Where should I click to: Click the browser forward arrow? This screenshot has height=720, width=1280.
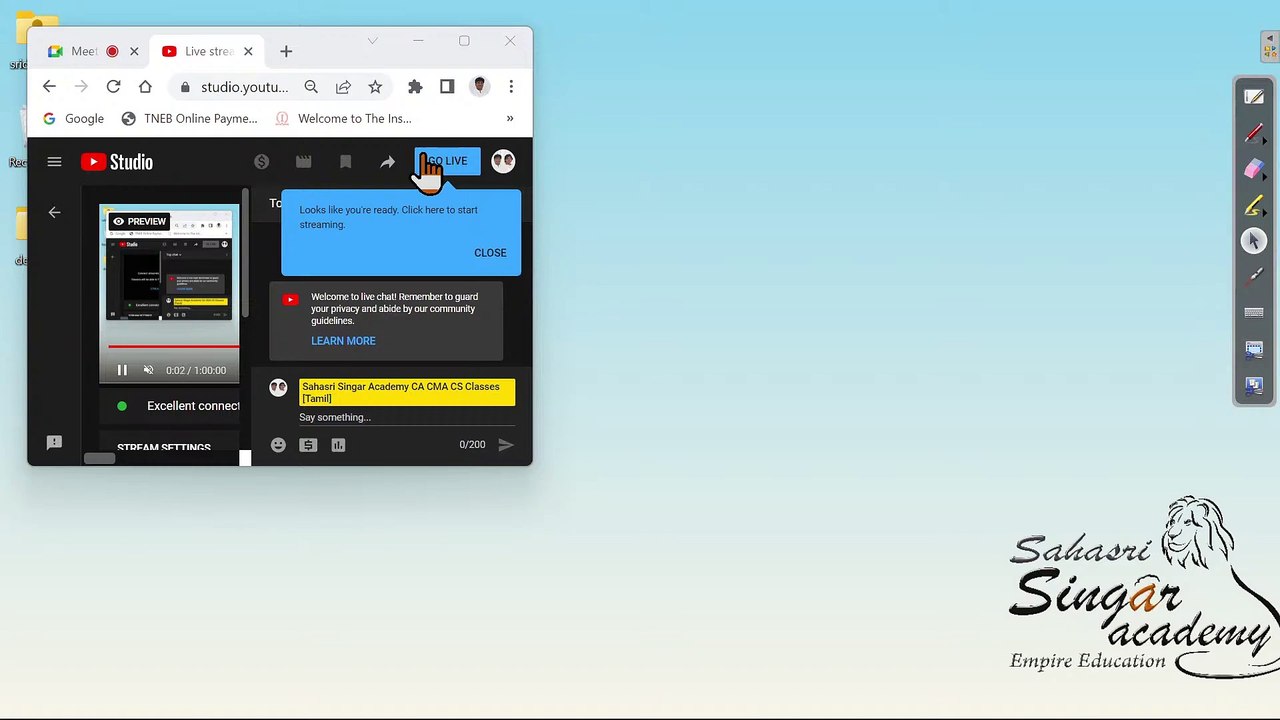tap(81, 87)
